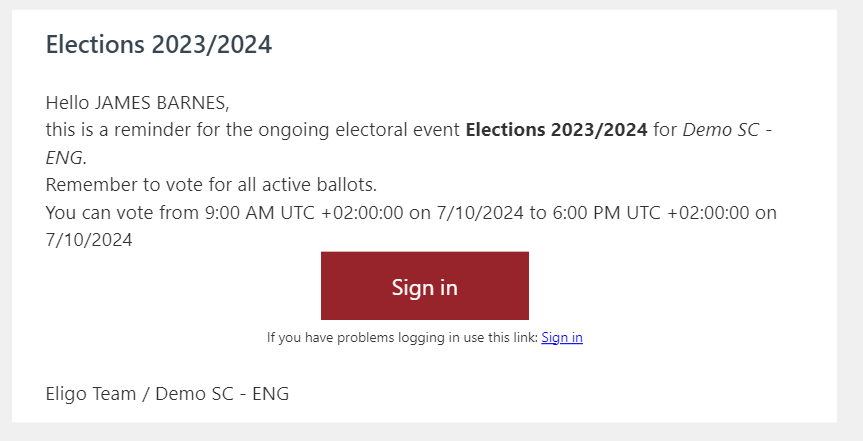
Task: Click Eligo Team in the signature
Action: click(91, 394)
